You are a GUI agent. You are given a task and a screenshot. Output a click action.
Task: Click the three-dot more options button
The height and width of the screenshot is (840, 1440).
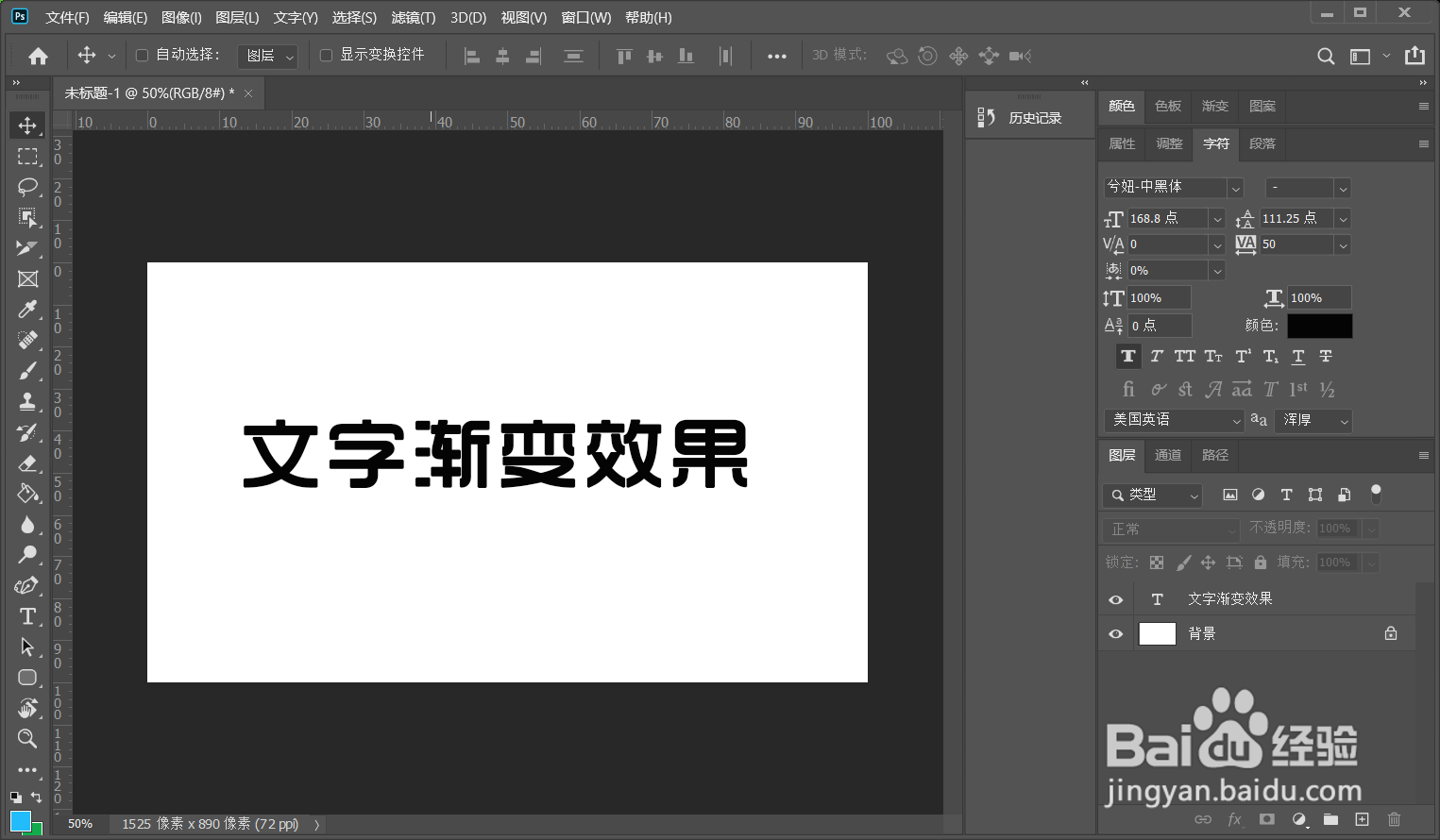point(777,56)
